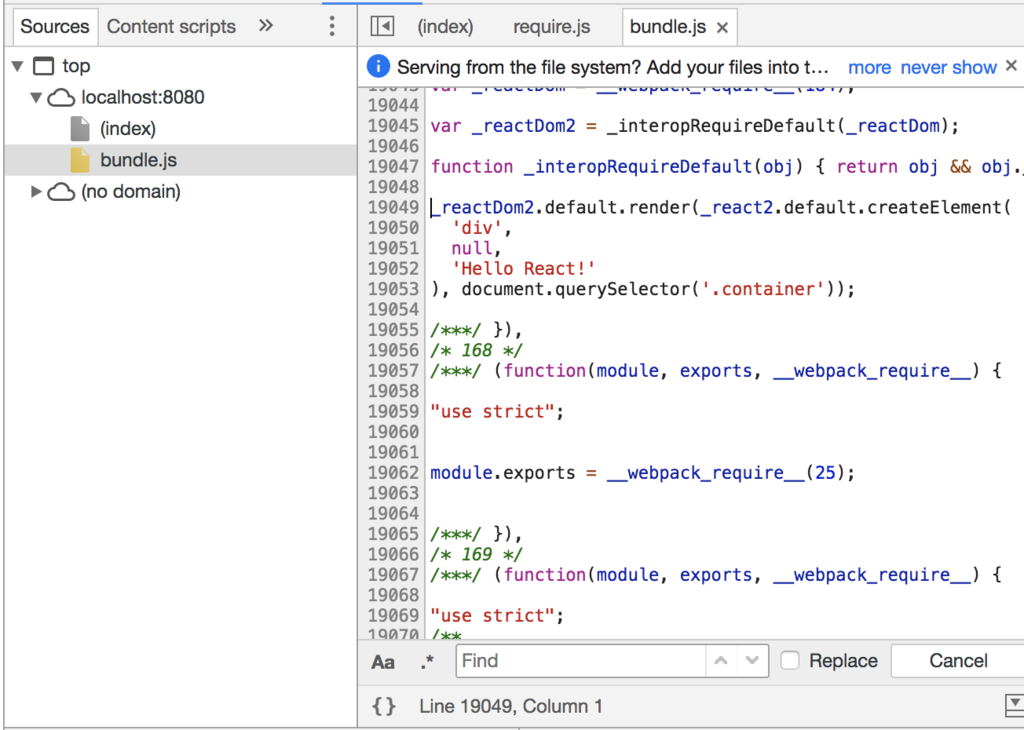Enable the Replace checkbox
This screenshot has width=1024, height=730.
(790, 661)
